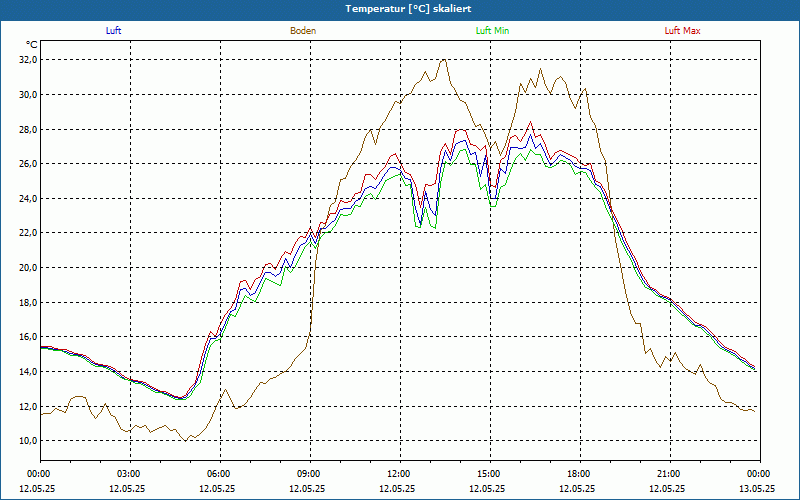Click the °C unit label on the axis
Image resolution: width=800 pixels, height=500 pixels.
pyautogui.click(x=32, y=44)
